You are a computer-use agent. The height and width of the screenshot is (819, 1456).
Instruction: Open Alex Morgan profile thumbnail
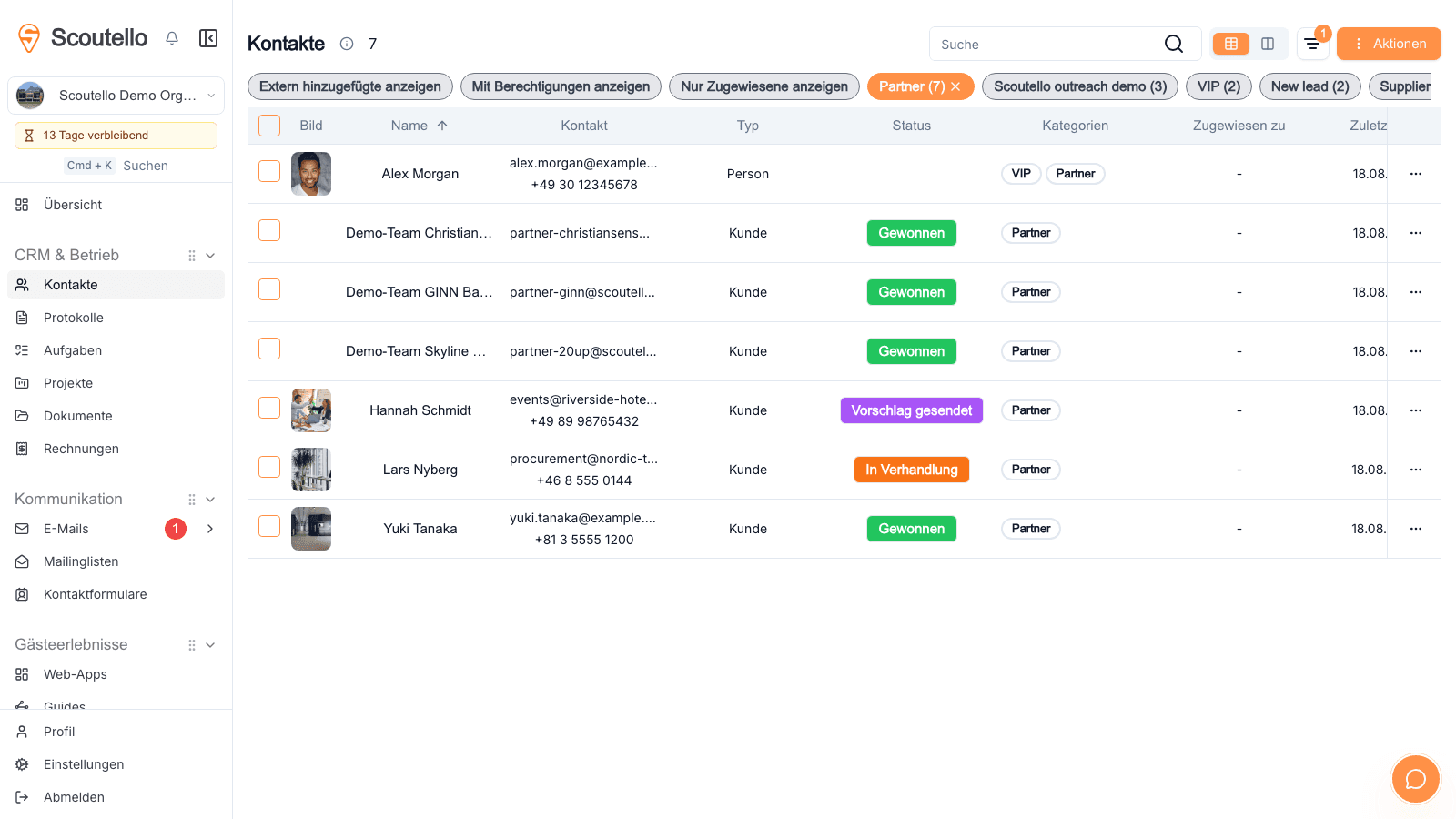tap(311, 174)
